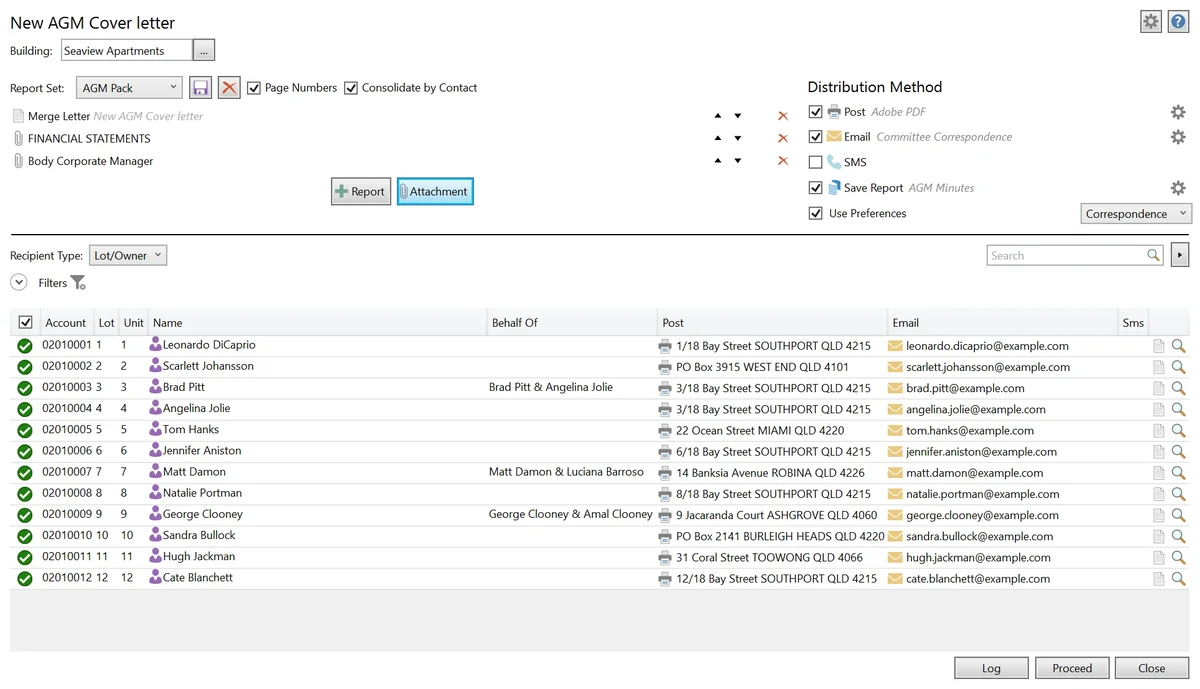Click the Building browse ellipsis button
Viewport: 1200px width, 689px height.
pyautogui.click(x=204, y=50)
